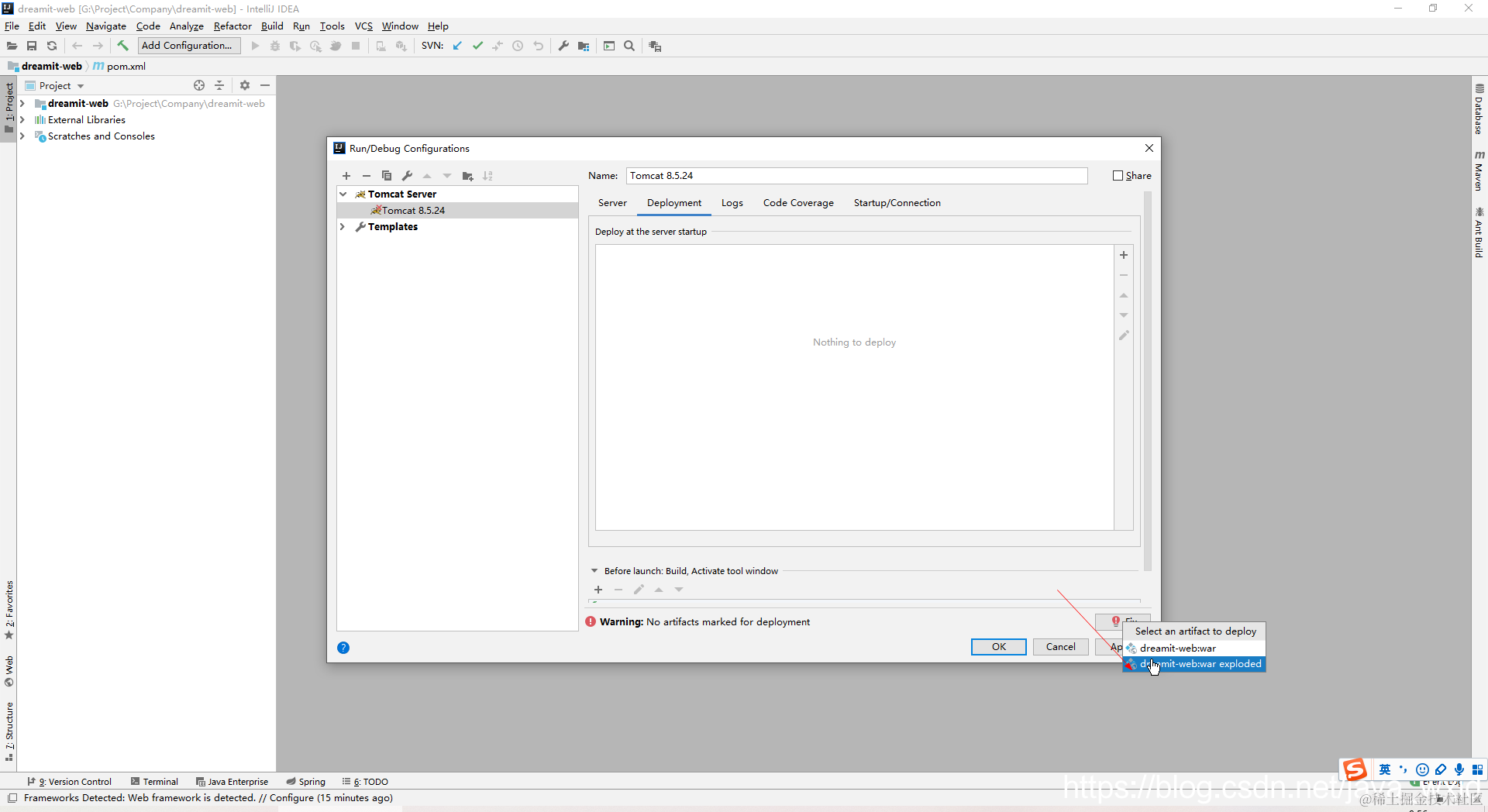This screenshot has height=812, width=1488.
Task: Remove configuration with the minus icon
Action: [367, 176]
